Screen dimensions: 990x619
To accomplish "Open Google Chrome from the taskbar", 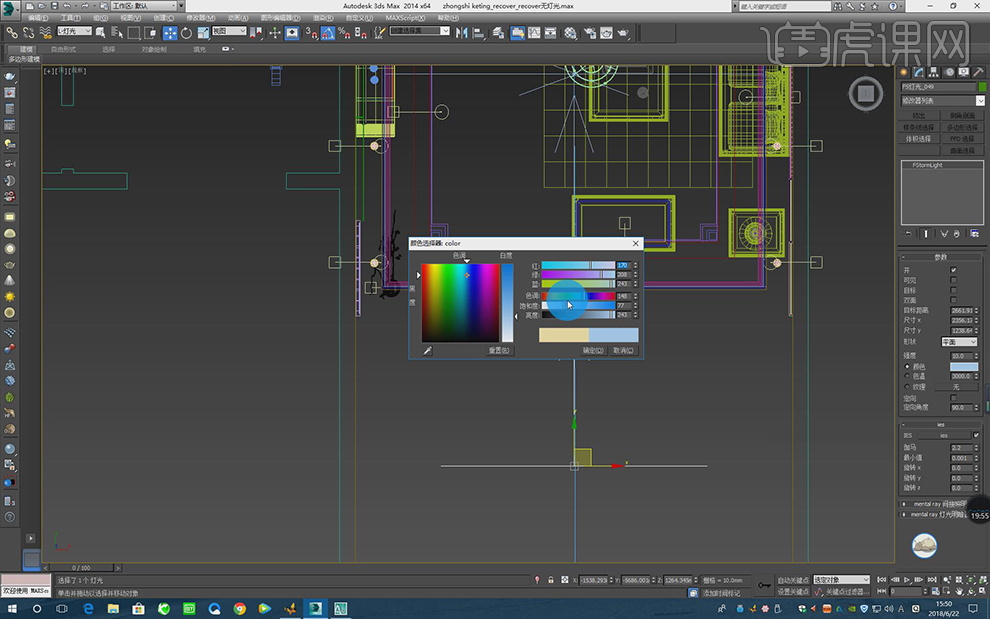I will tap(240, 608).
